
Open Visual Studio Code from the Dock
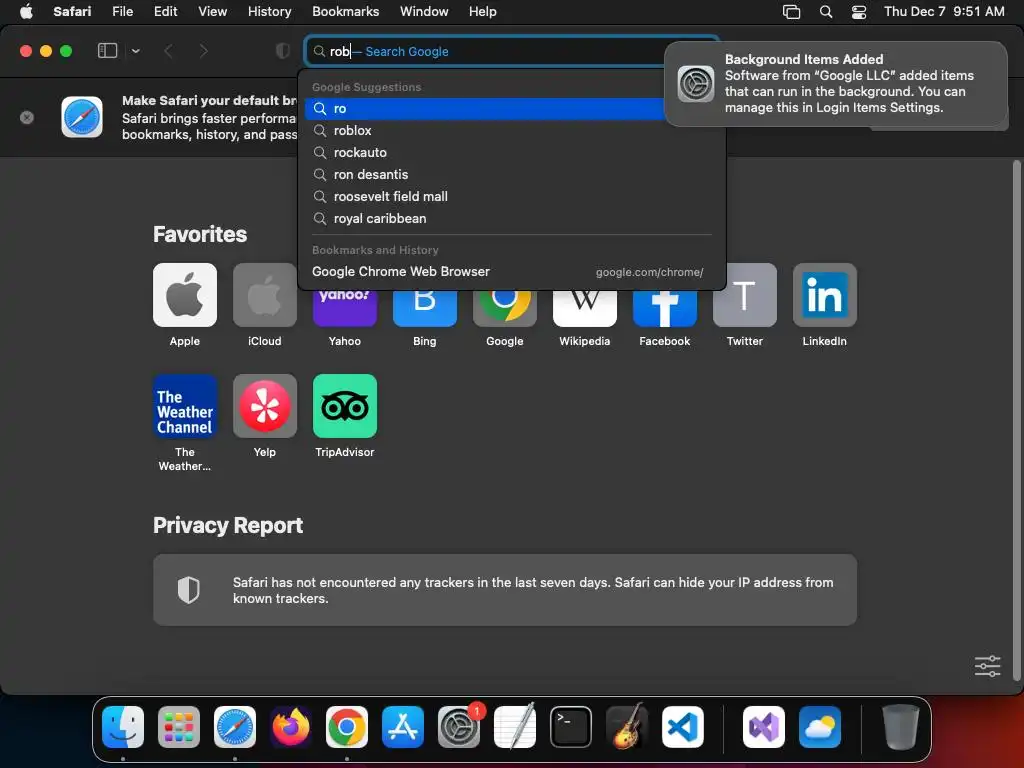(682, 726)
